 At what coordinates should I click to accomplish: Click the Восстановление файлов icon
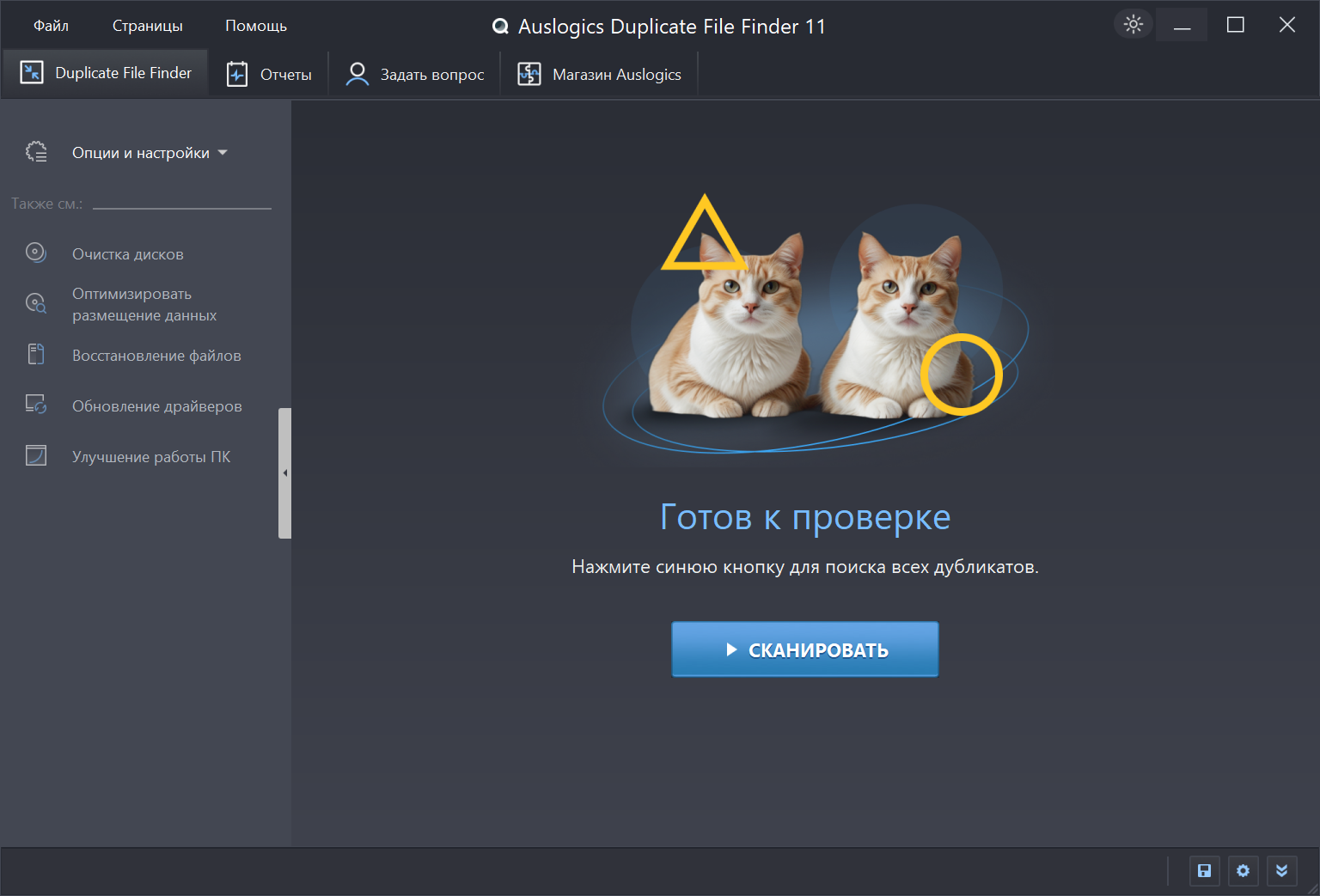click(35, 354)
